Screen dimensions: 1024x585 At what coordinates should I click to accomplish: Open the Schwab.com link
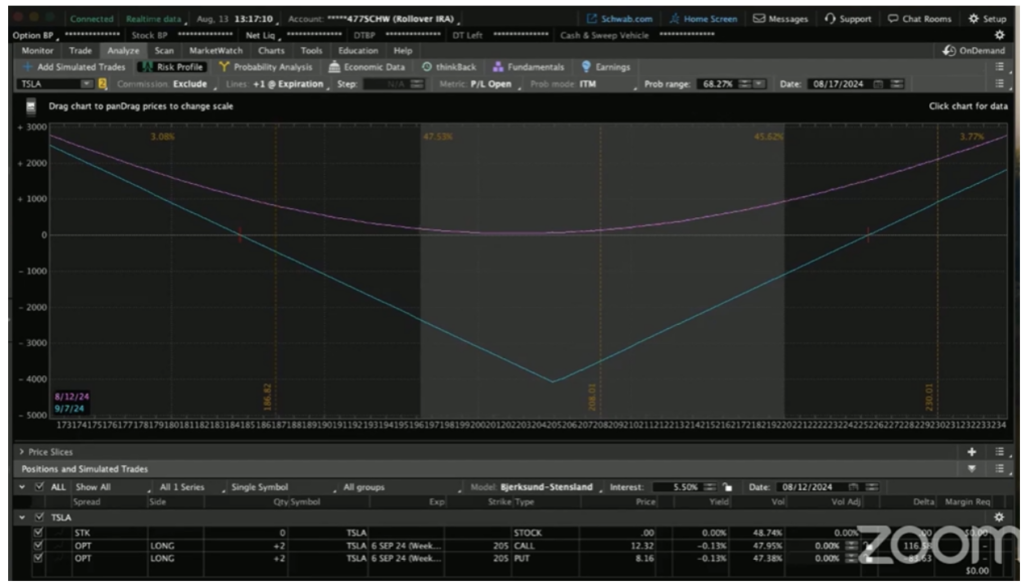pyautogui.click(x=620, y=19)
